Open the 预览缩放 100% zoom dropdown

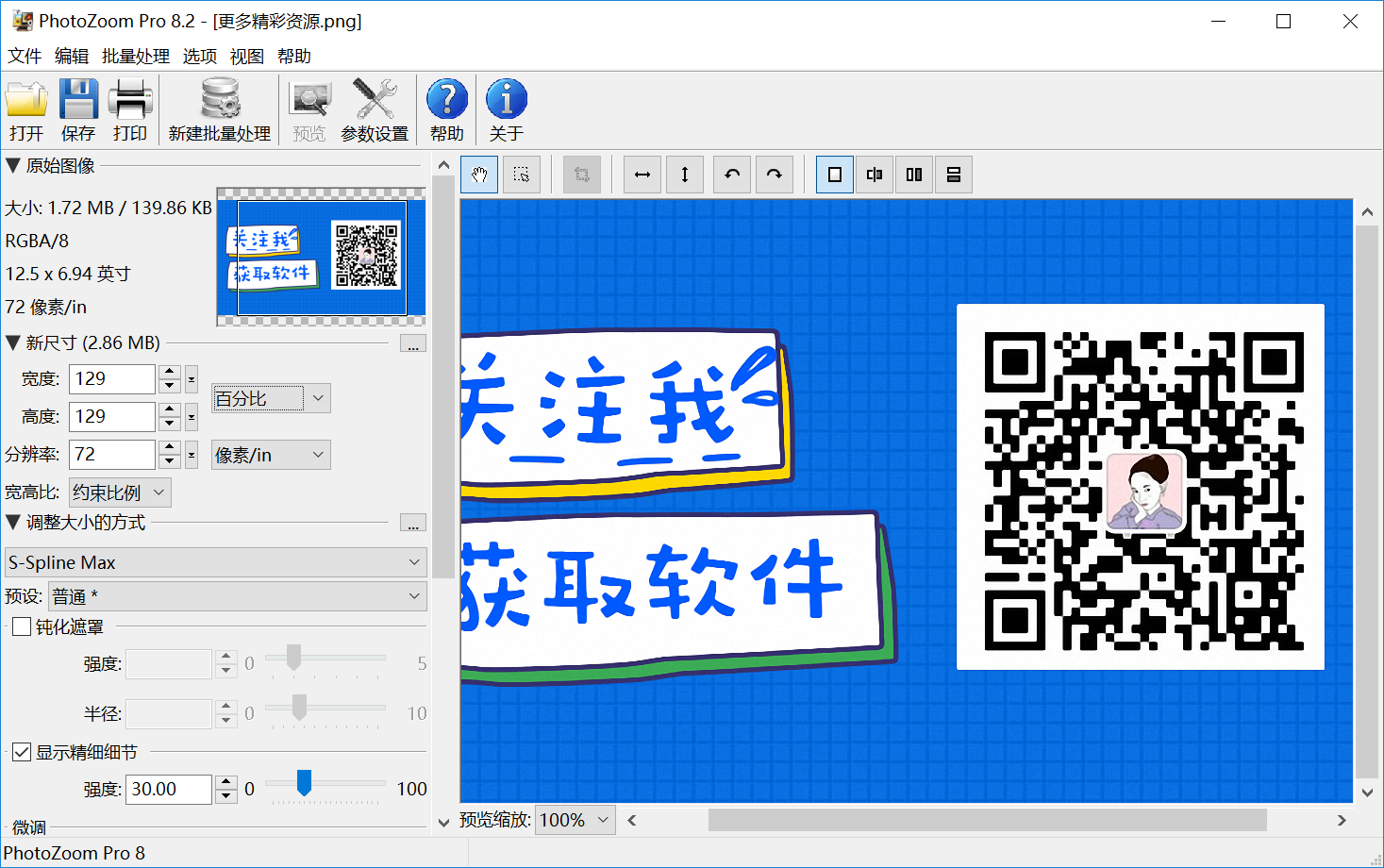[x=575, y=820]
